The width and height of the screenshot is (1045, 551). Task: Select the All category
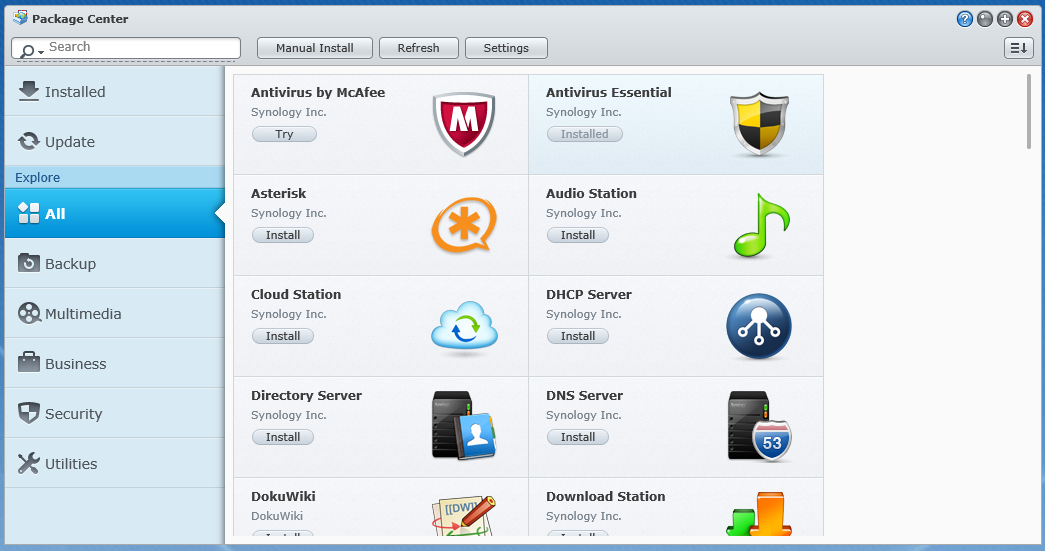click(115, 213)
